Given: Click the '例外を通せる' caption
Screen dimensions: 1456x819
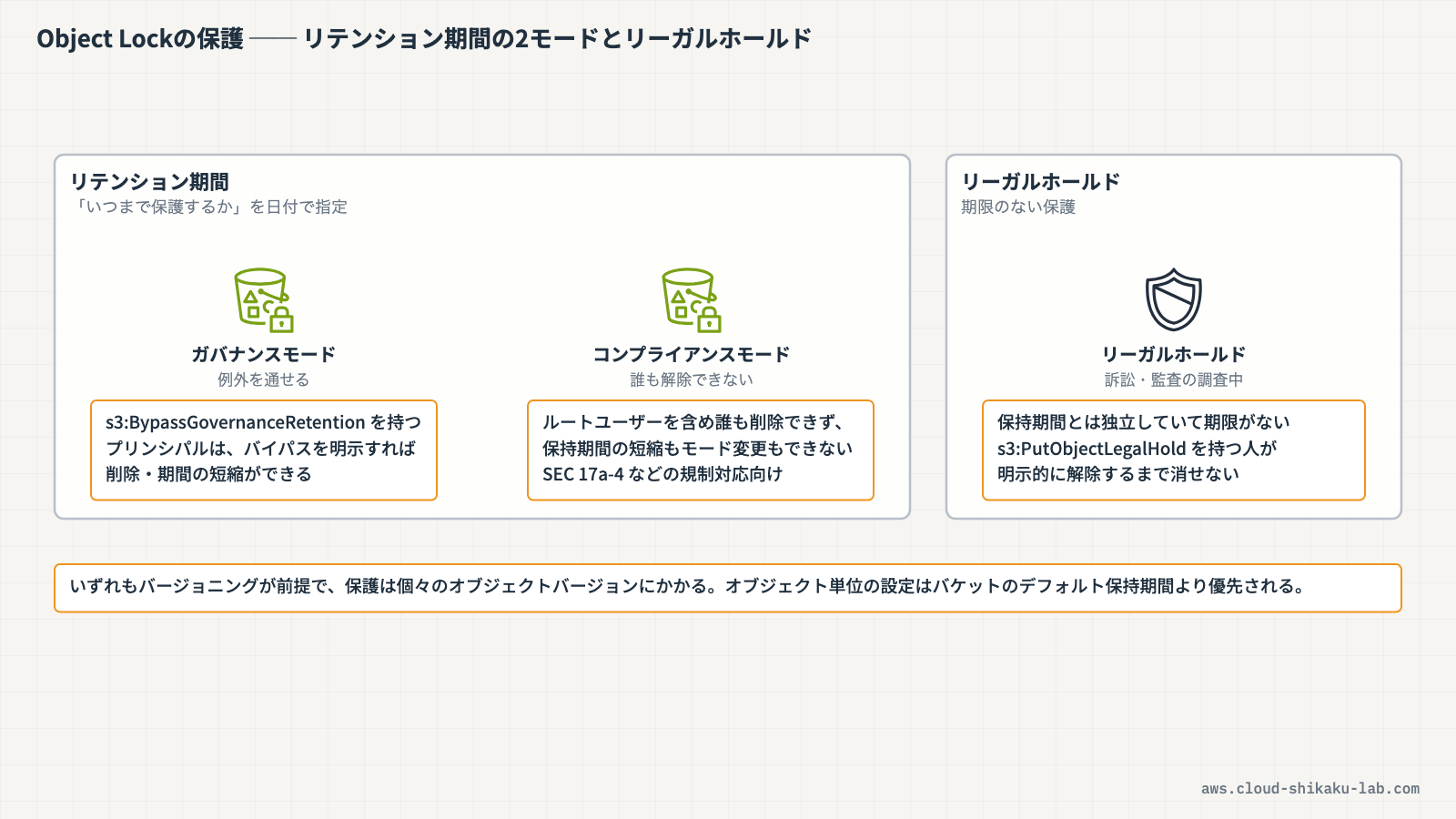Looking at the screenshot, I should coord(264,379).
